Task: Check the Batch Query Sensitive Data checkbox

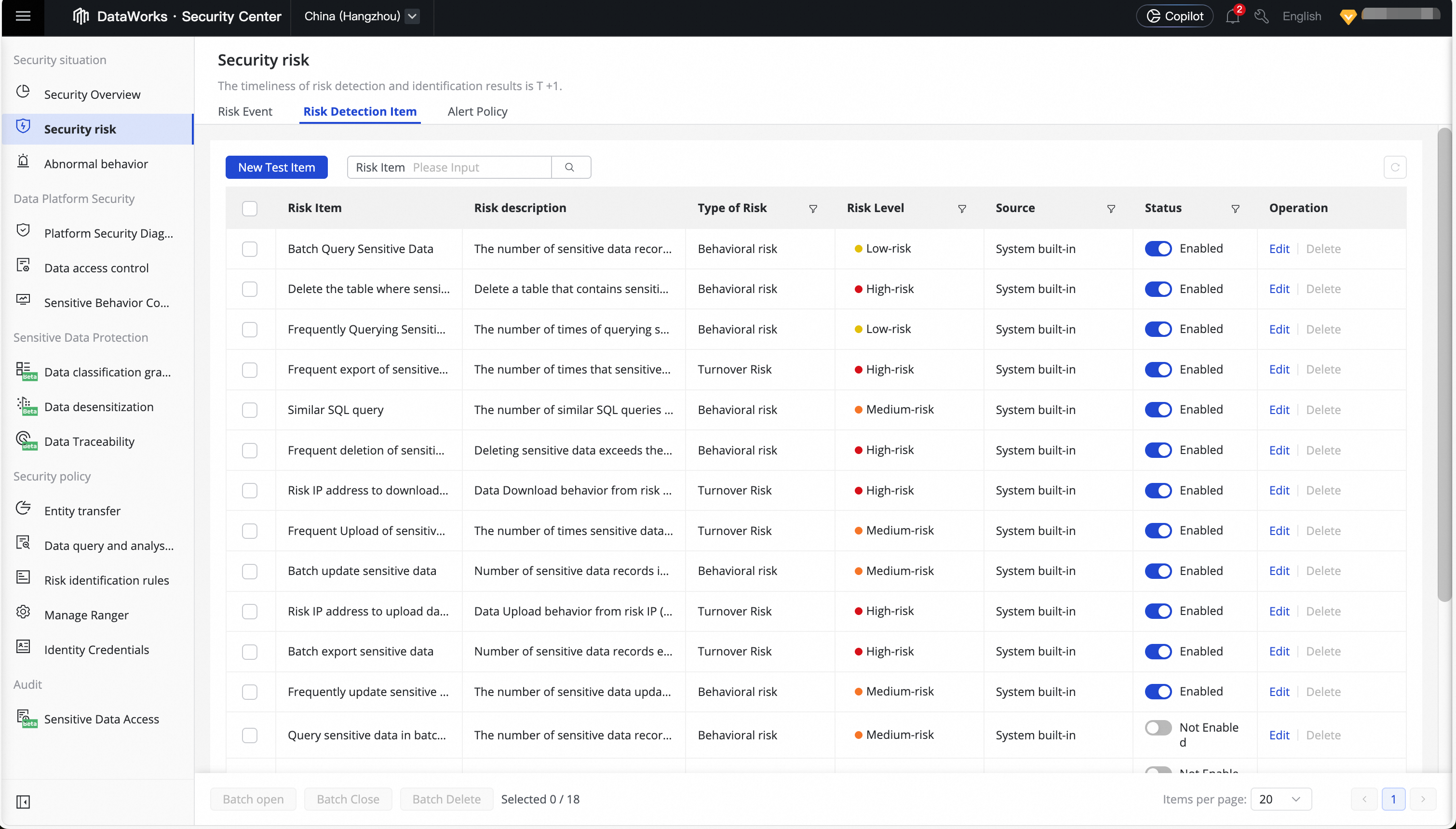Action: point(249,249)
